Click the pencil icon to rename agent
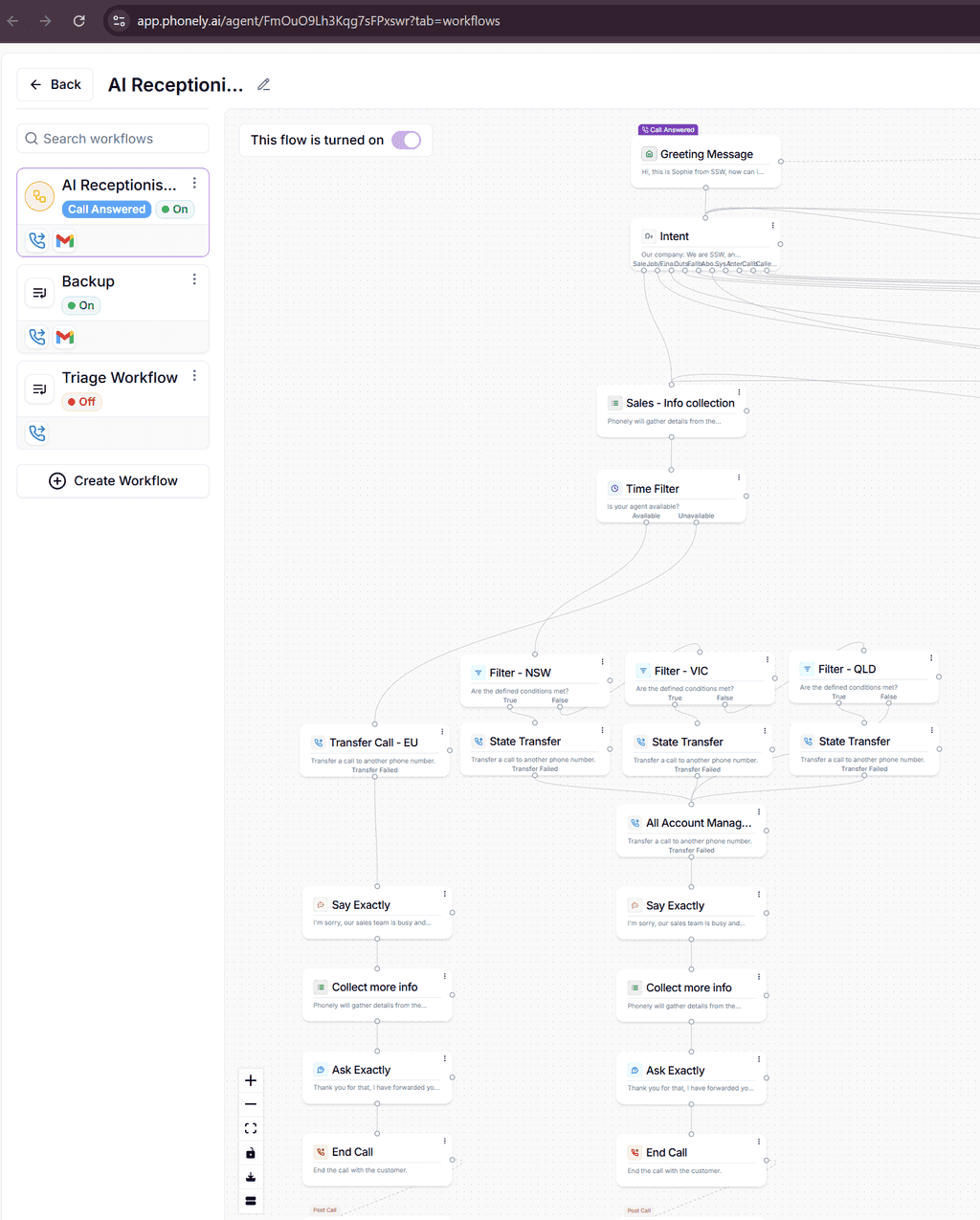 (264, 85)
